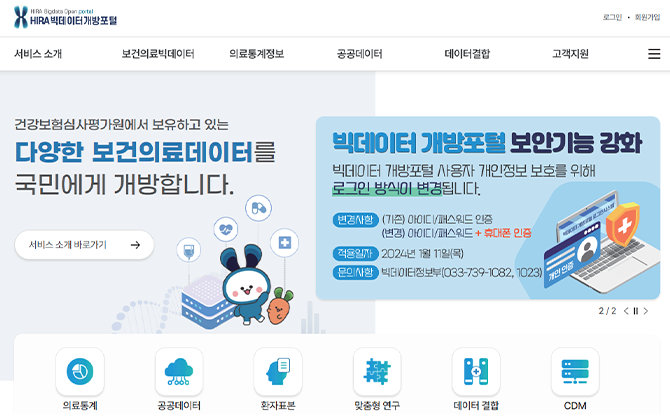Click the 서비스 소개 바로가기 button
This screenshot has height=420, width=670.
[84, 245]
